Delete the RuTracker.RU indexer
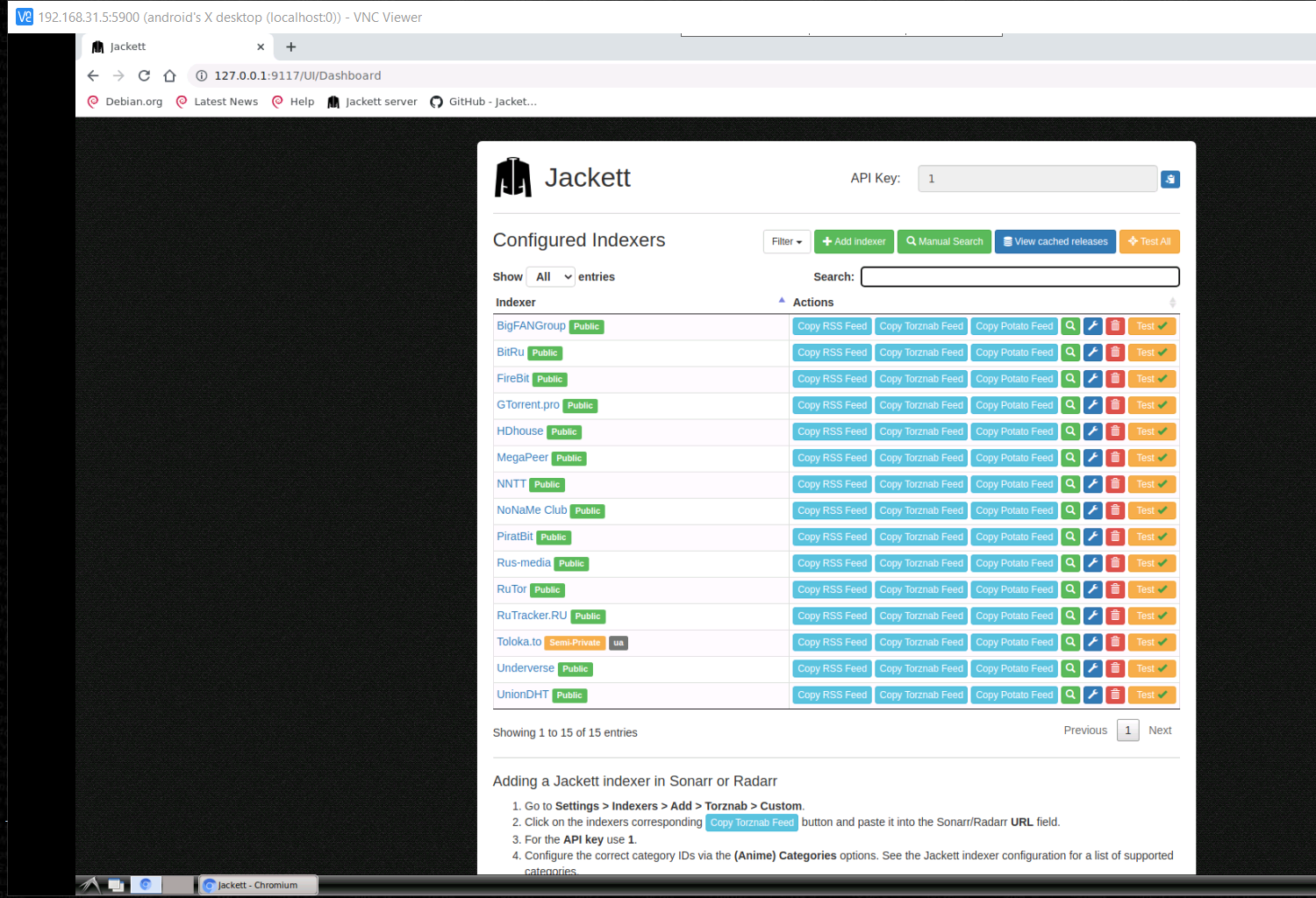The image size is (1316, 898). [x=1115, y=616]
